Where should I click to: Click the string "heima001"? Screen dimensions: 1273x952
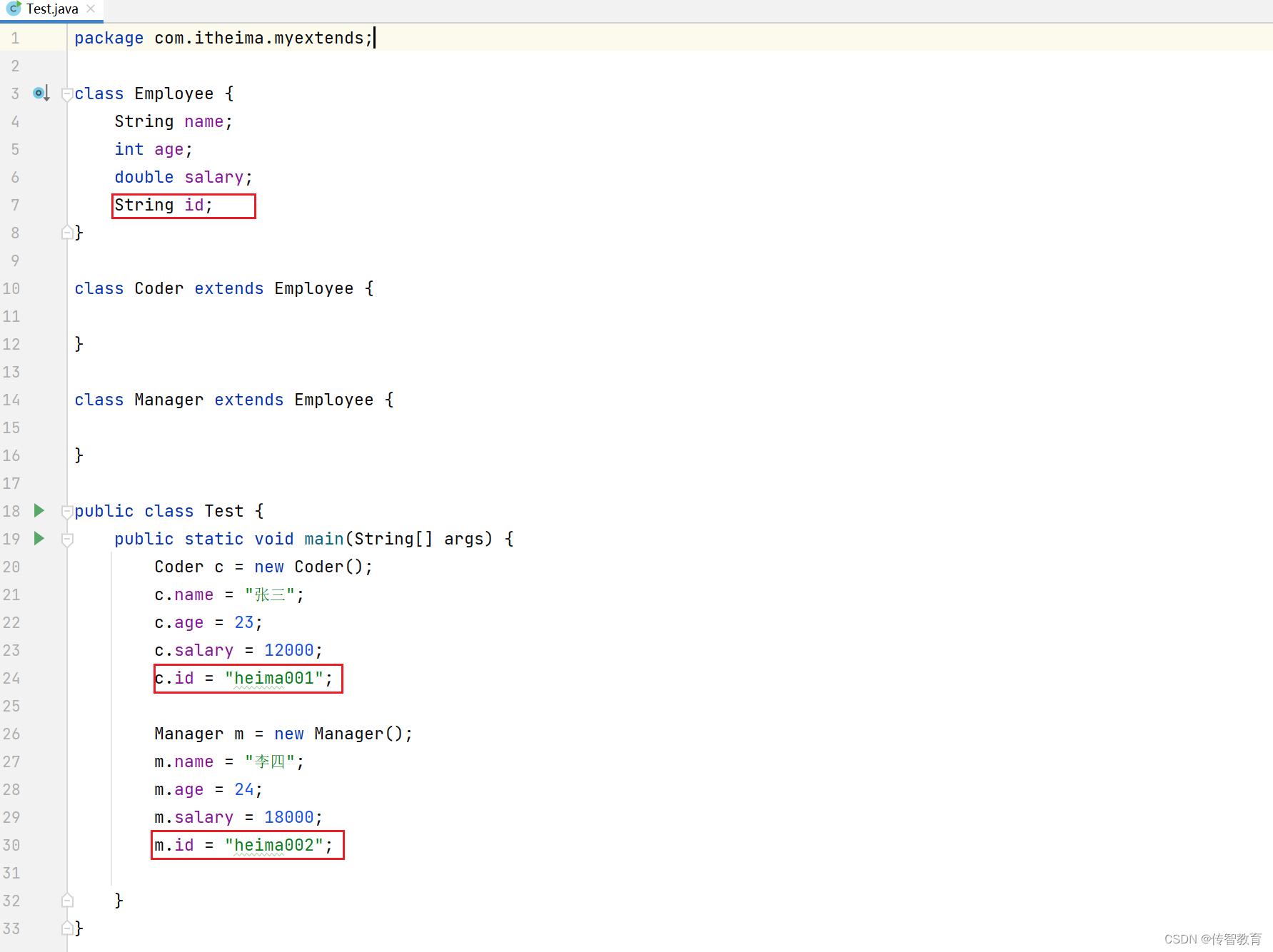[274, 678]
